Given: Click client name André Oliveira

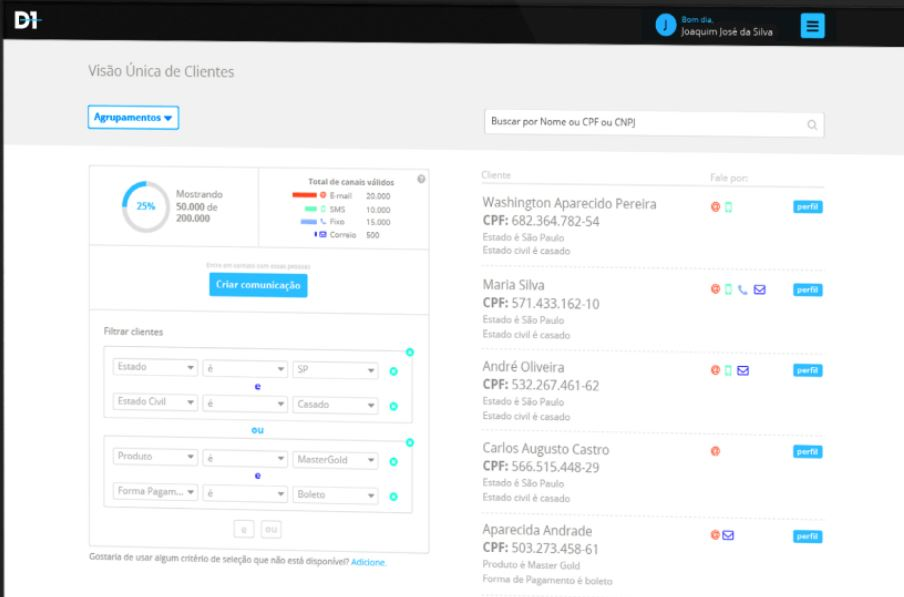Looking at the screenshot, I should (x=523, y=366).
